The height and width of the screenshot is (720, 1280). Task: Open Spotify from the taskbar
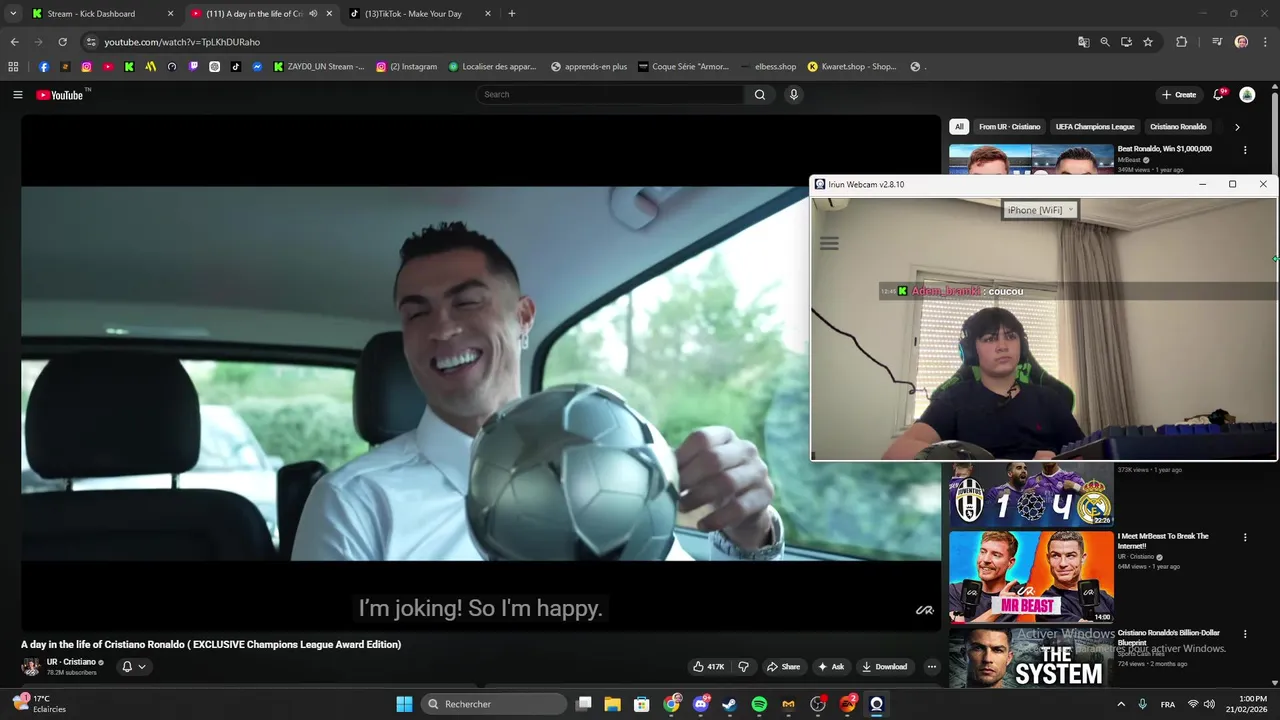pyautogui.click(x=759, y=704)
